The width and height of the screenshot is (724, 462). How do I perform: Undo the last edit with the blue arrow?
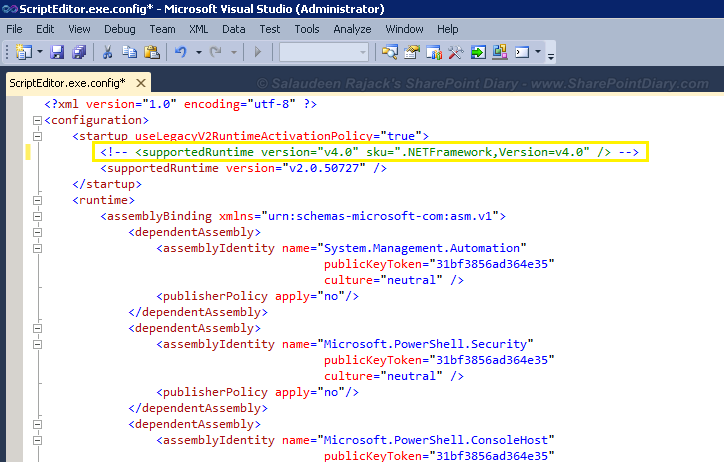click(x=181, y=52)
